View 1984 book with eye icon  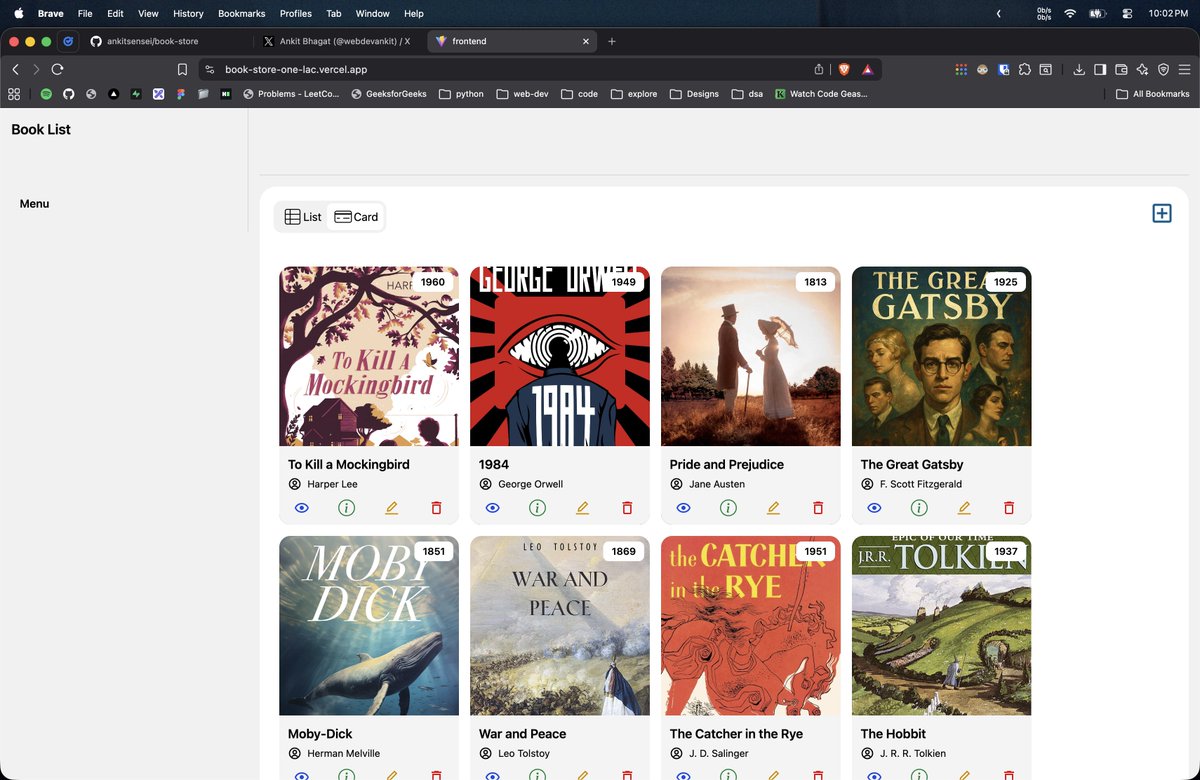[x=492, y=508]
